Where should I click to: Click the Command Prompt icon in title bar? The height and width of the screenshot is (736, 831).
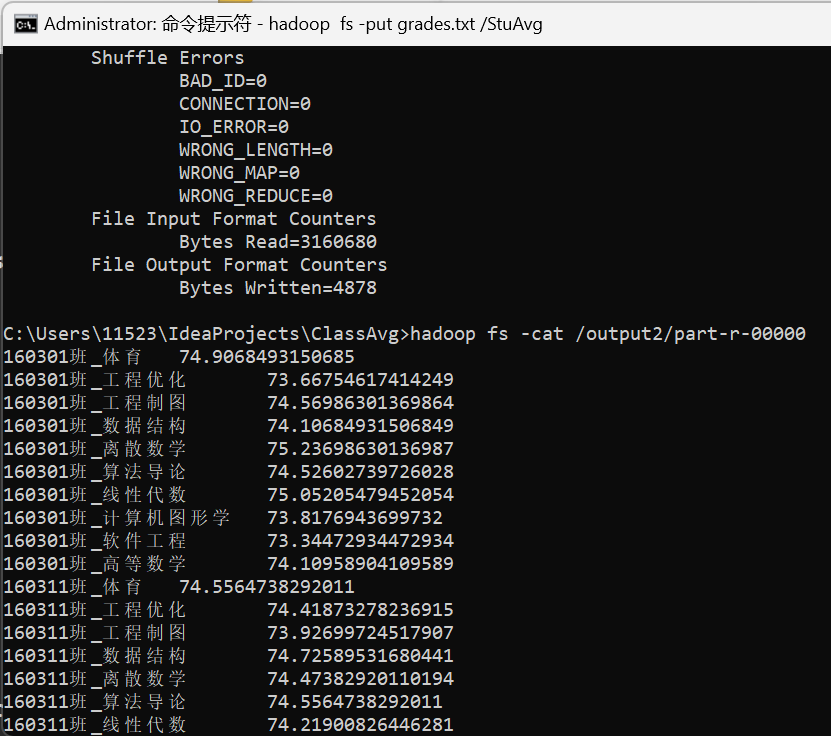click(25, 24)
